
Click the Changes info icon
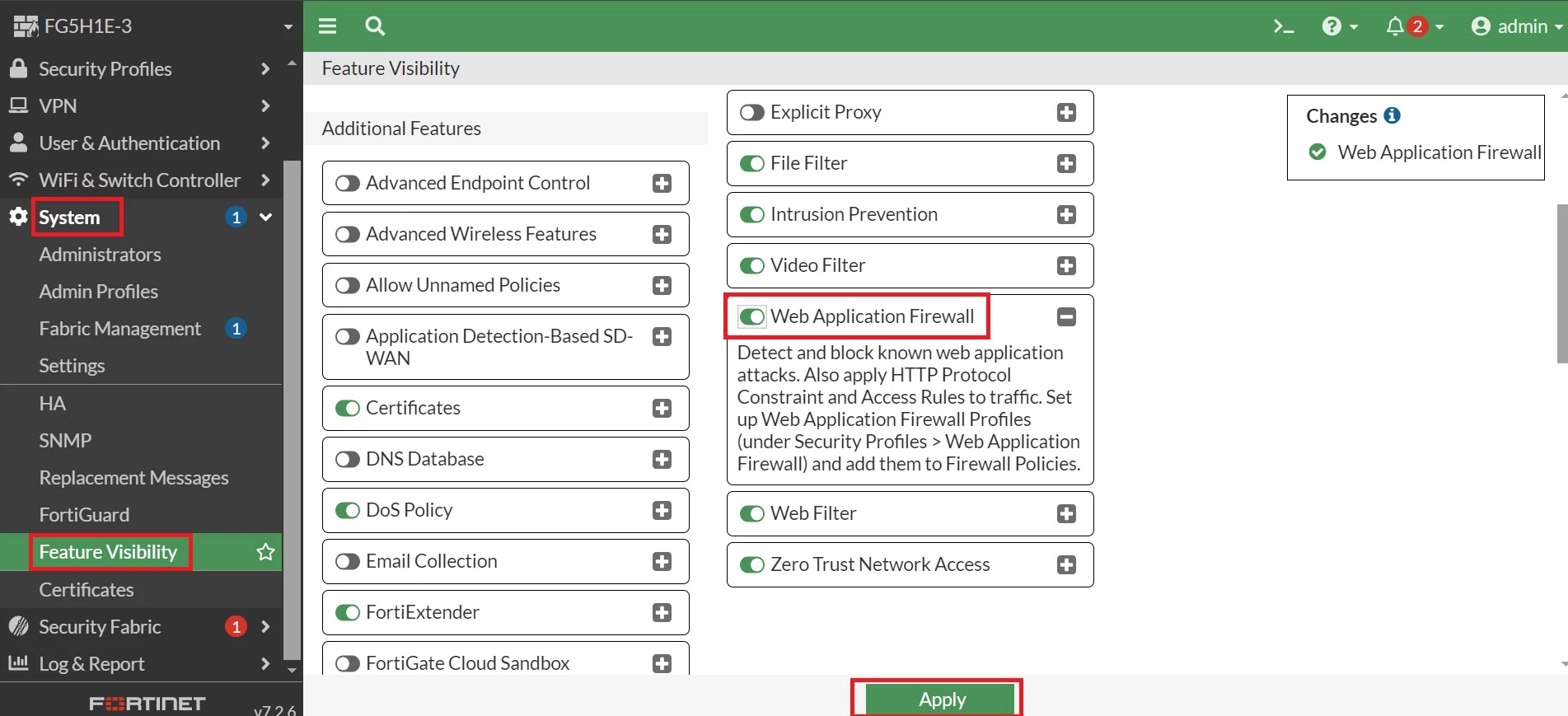pyautogui.click(x=1392, y=115)
